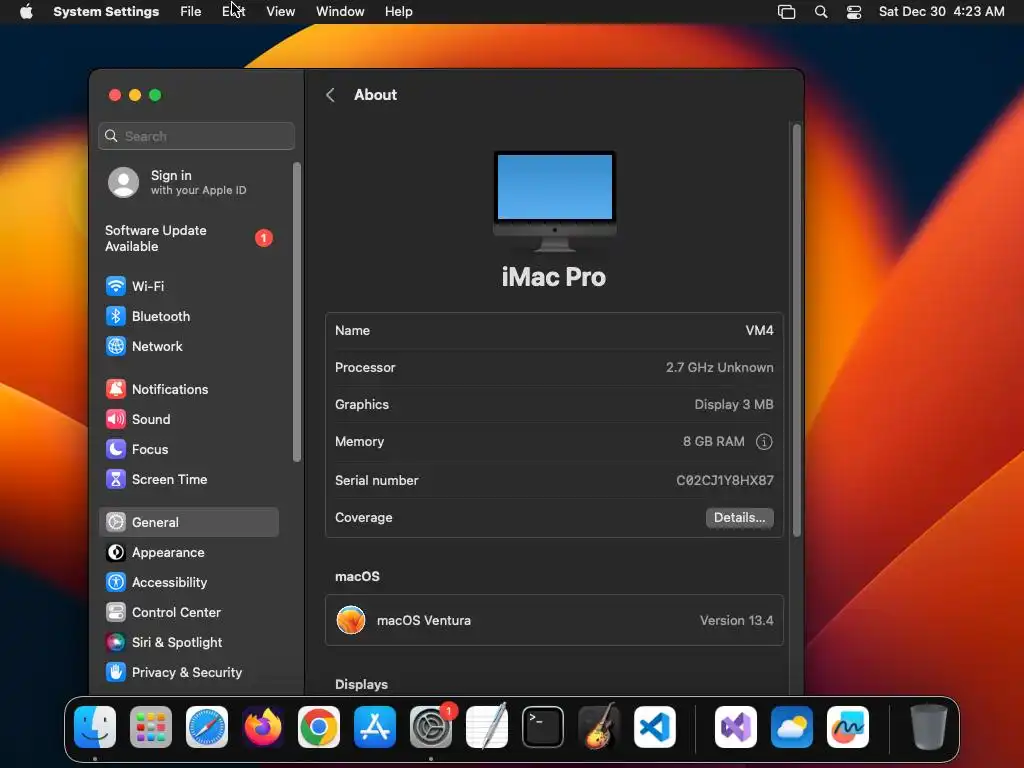Open Google Chrome from the Dock

pos(319,727)
